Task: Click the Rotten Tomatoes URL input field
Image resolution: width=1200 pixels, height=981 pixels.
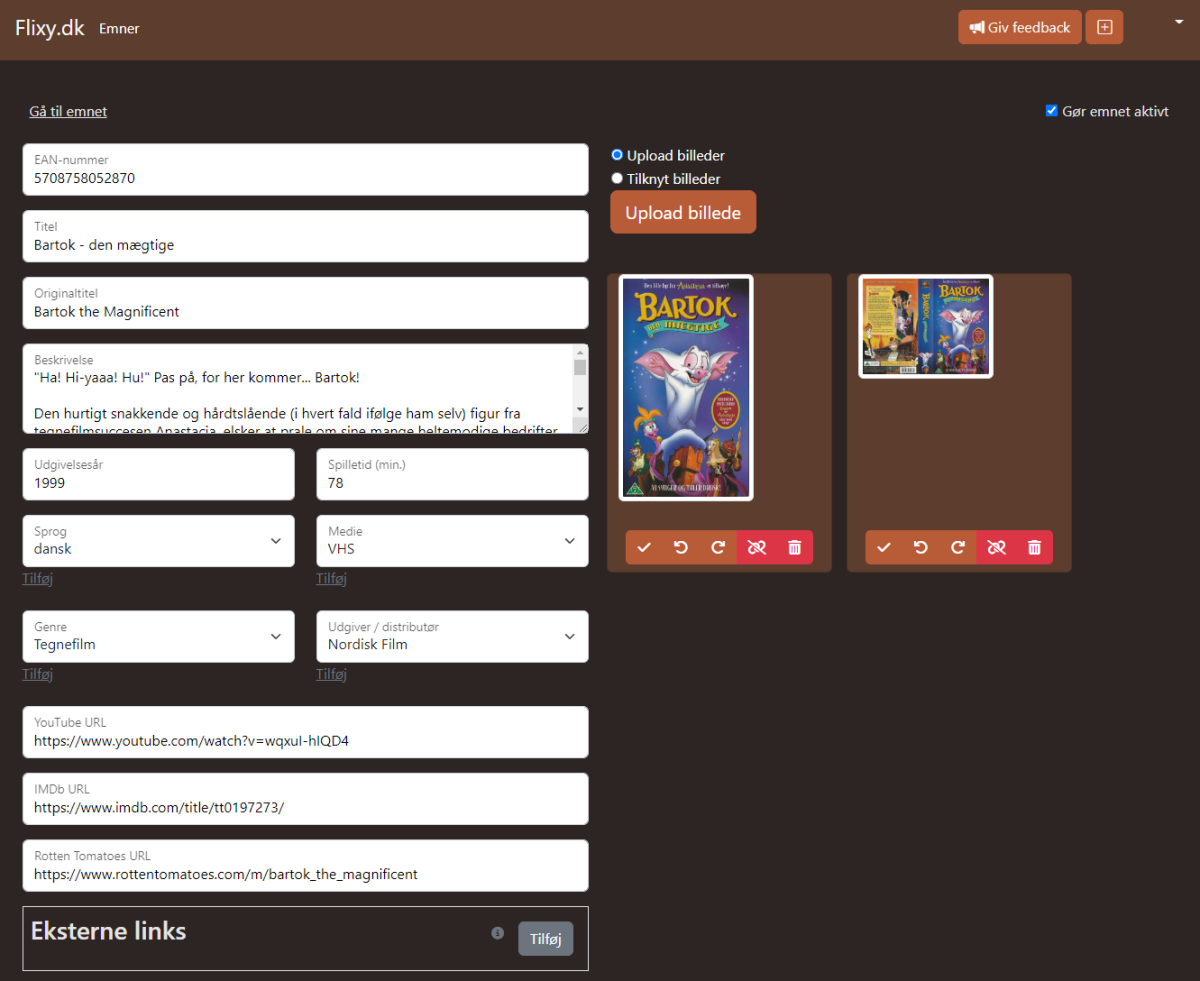Action: [x=305, y=865]
